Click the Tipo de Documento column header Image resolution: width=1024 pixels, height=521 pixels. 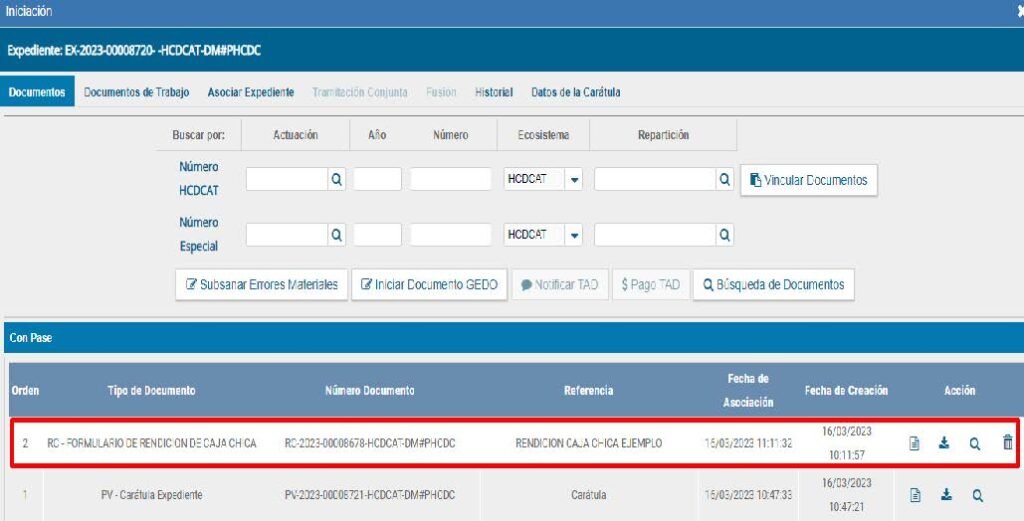[x=152, y=390]
